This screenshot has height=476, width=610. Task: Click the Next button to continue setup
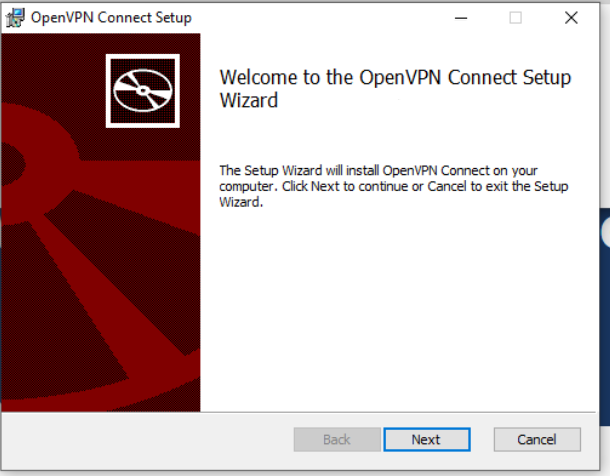427,439
